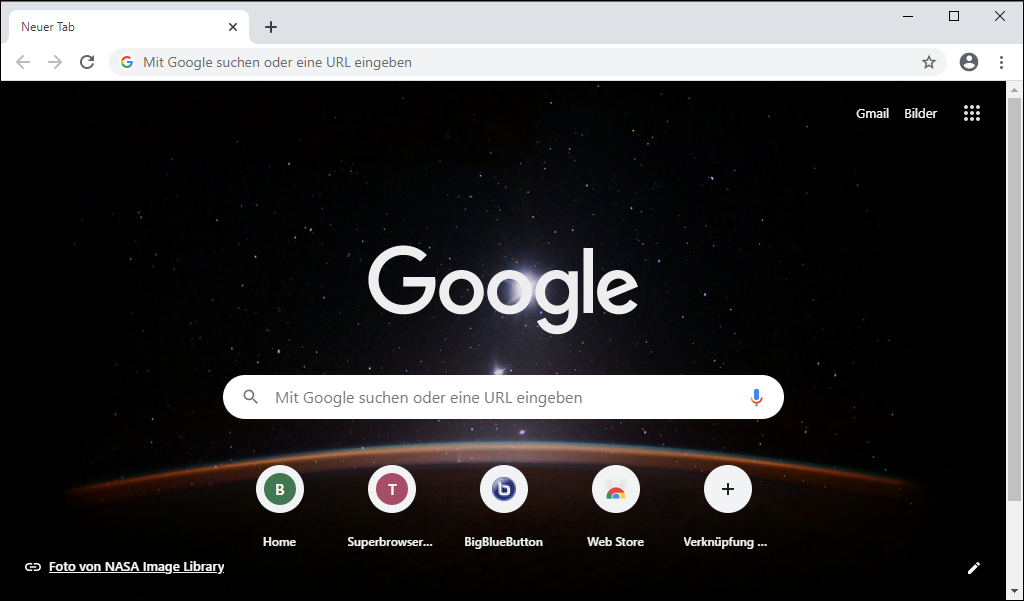Open the Gmail link
The height and width of the screenshot is (601, 1024).
872,114
